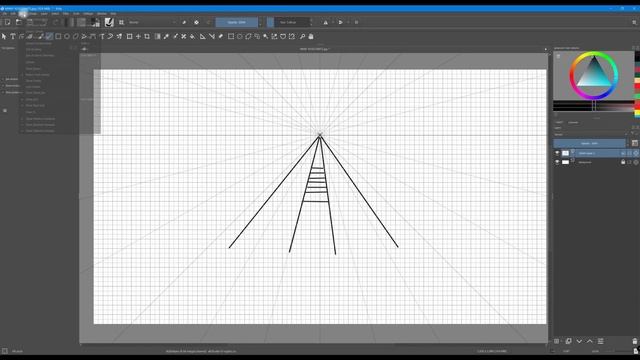This screenshot has height=360, width=640.
Task: Move the selected layer up
Action: 590,341
